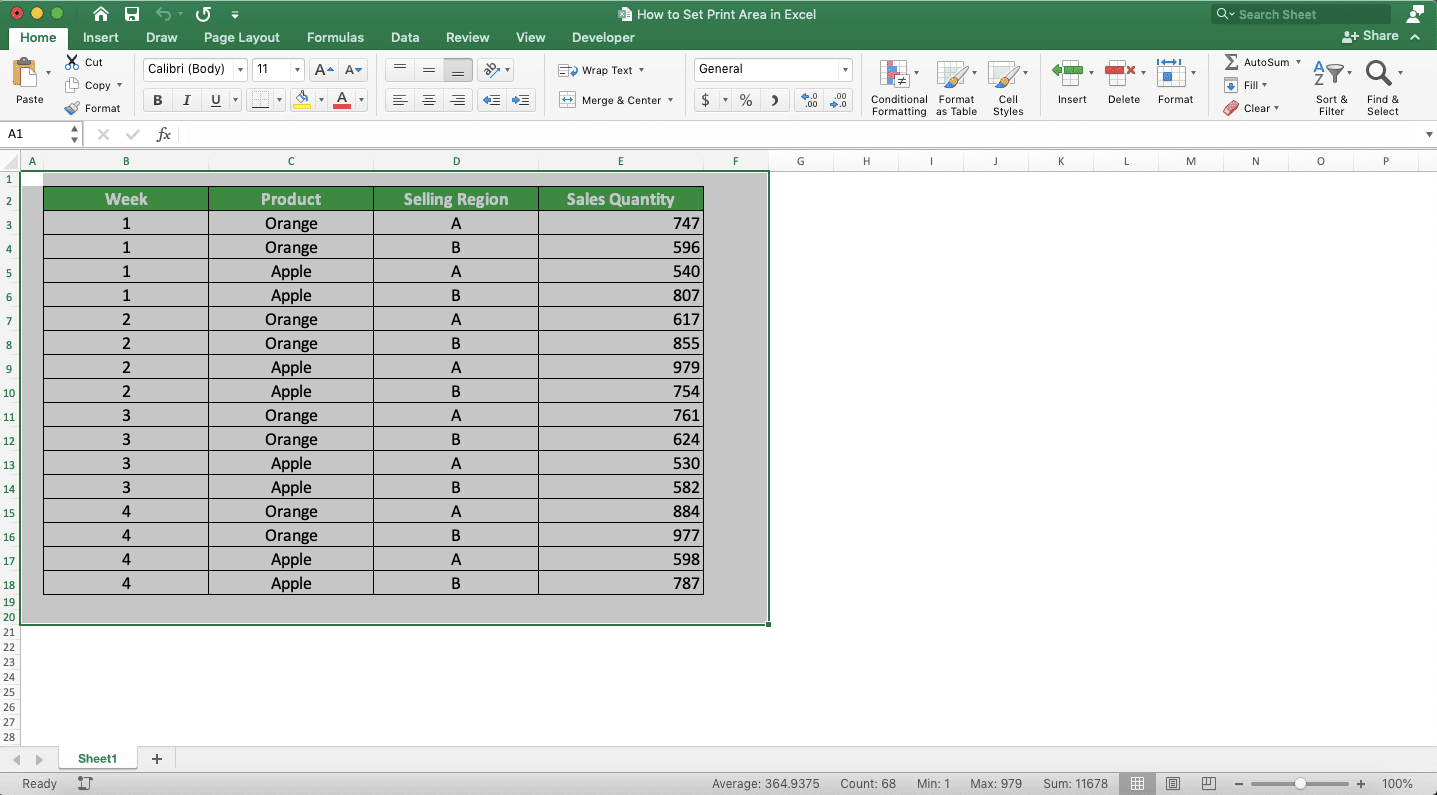Save the workbook with the floppy disk icon
Viewport: 1437px width, 795px height.
[x=132, y=14]
